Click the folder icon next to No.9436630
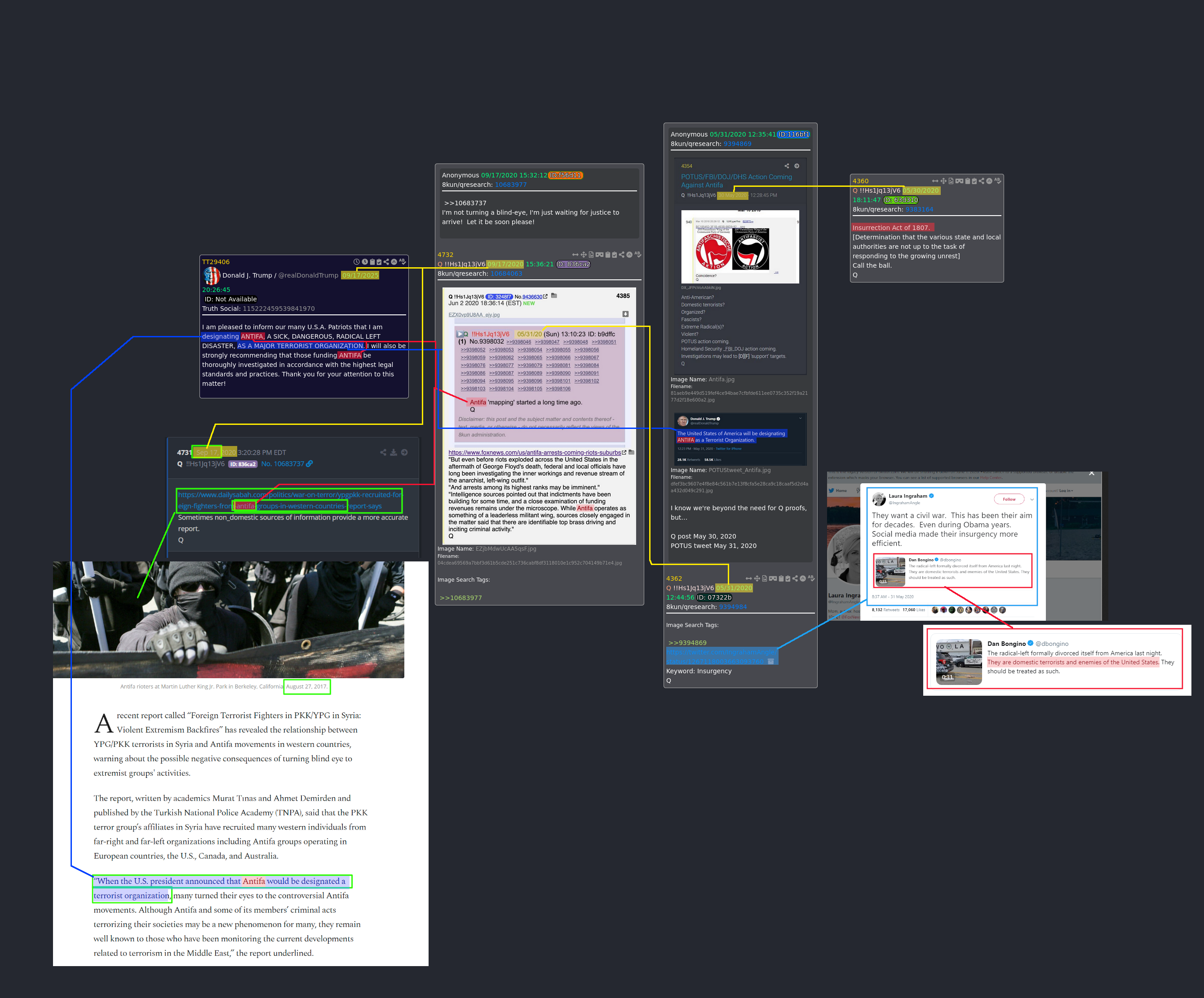This screenshot has width=1204, height=998. coord(554,296)
